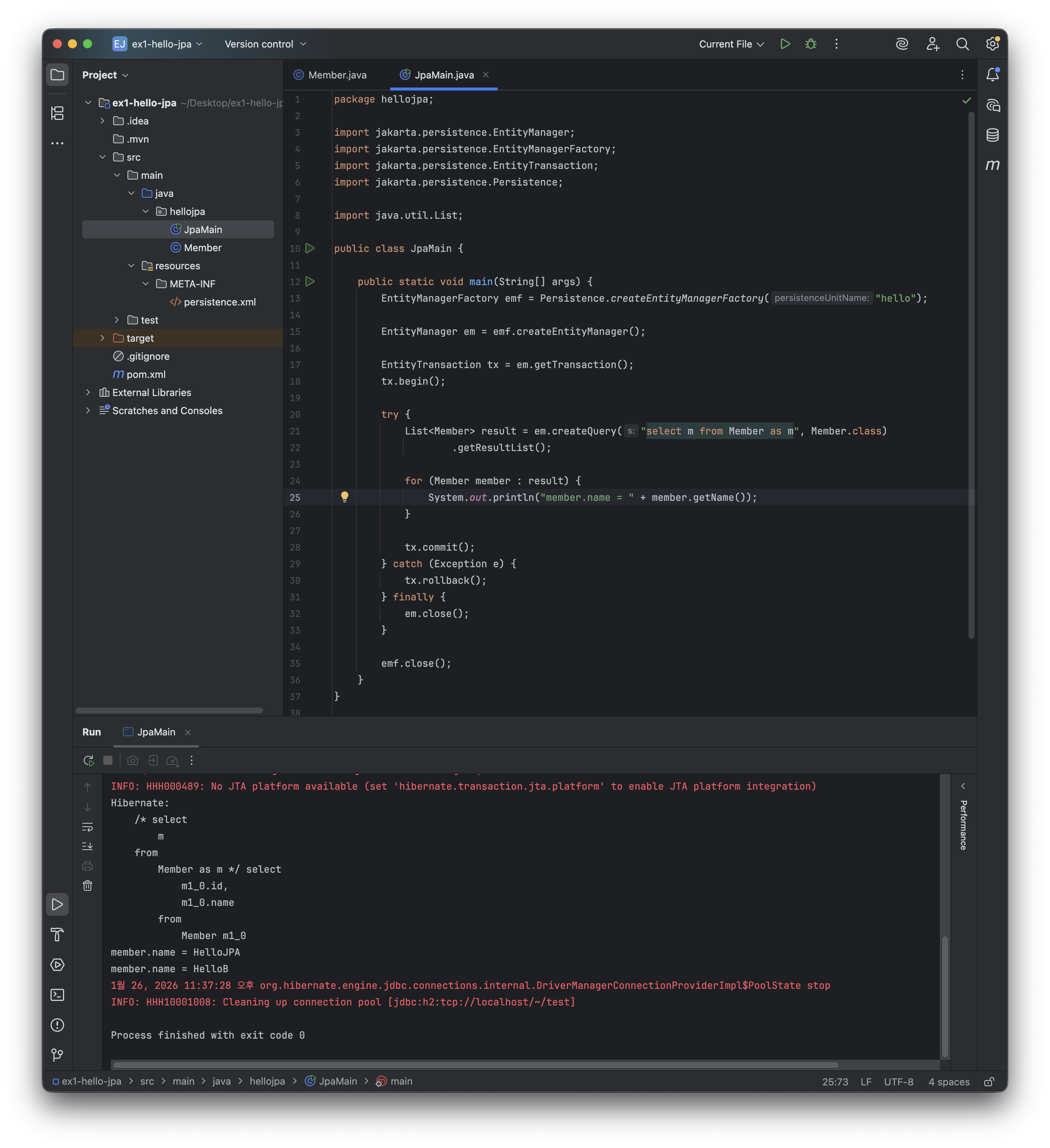Image resolution: width=1050 pixels, height=1148 pixels.
Task: Open the Maven tool window
Action: (993, 165)
